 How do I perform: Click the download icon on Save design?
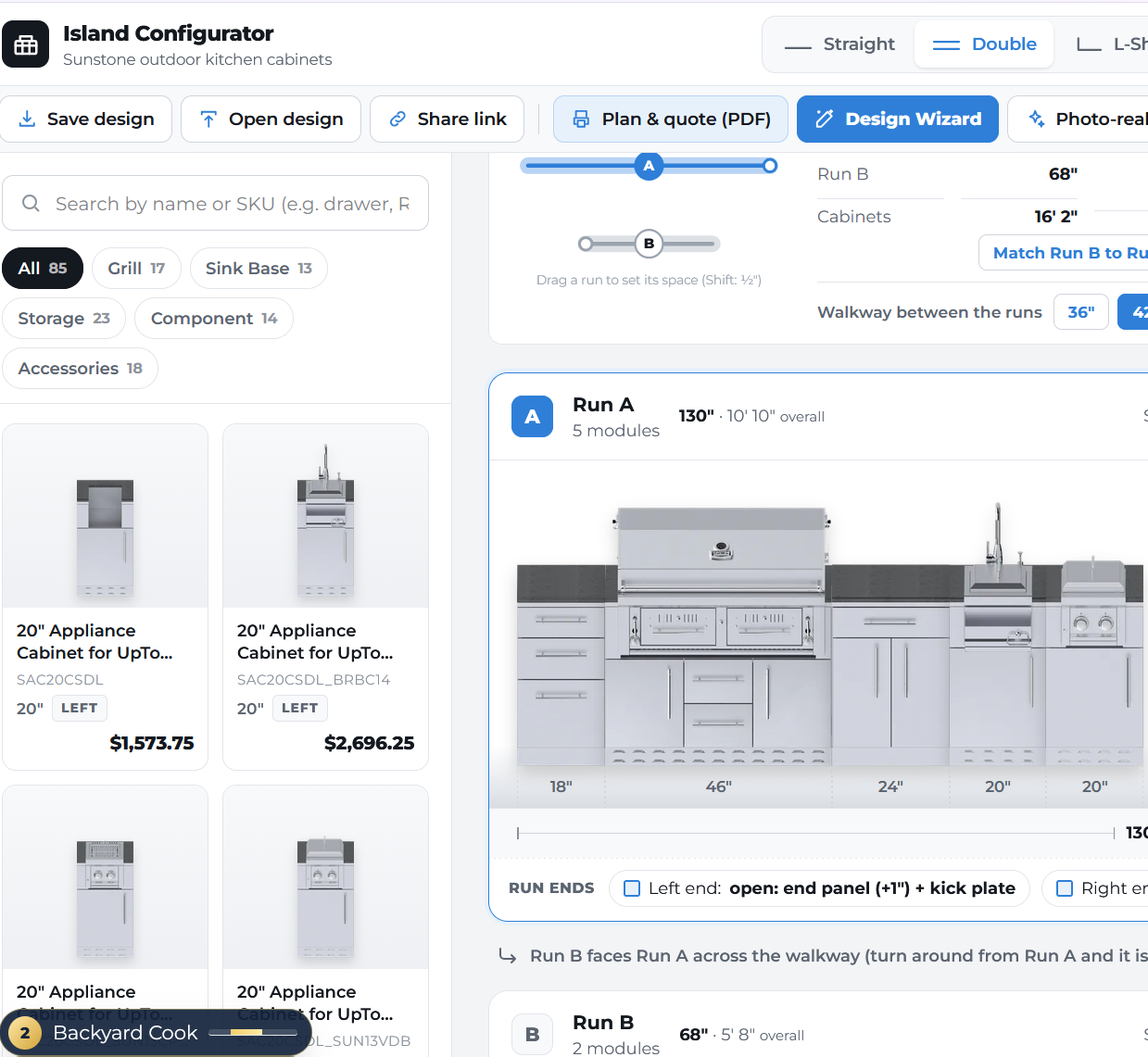click(x=28, y=119)
